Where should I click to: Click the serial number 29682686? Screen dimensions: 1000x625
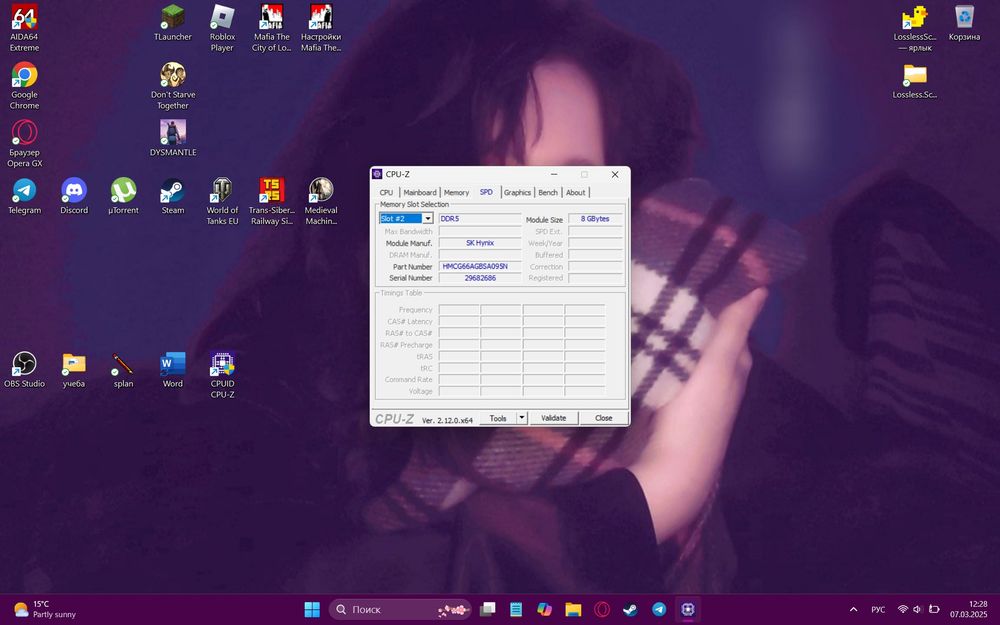click(x=480, y=278)
